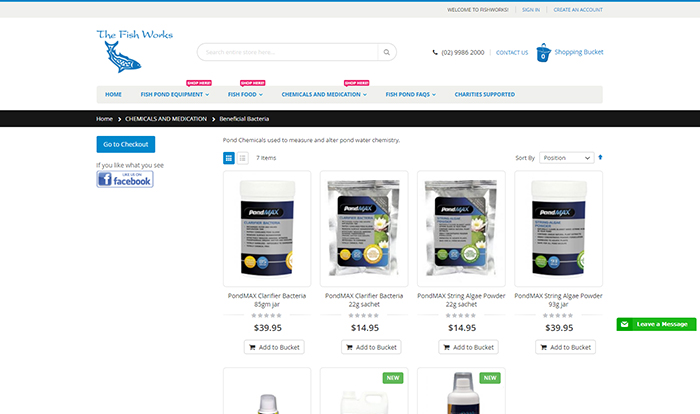Open PondMAX String Algae Powder 93g jar image
Screen dimensions: 700x414
click(x=558, y=229)
